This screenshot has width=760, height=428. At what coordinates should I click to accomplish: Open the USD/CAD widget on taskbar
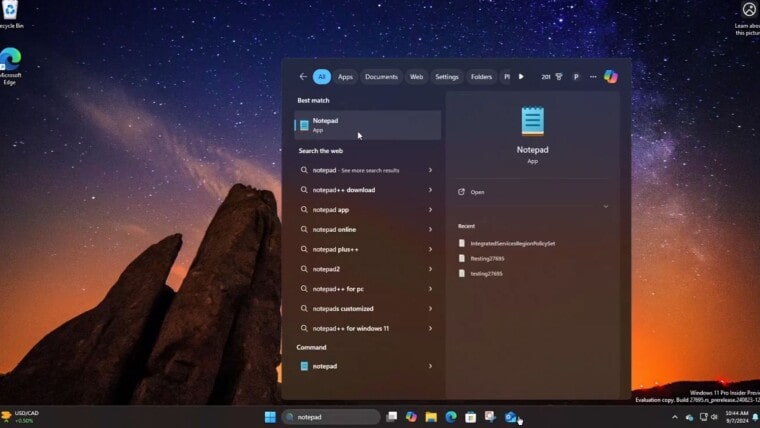pyautogui.click(x=20, y=417)
